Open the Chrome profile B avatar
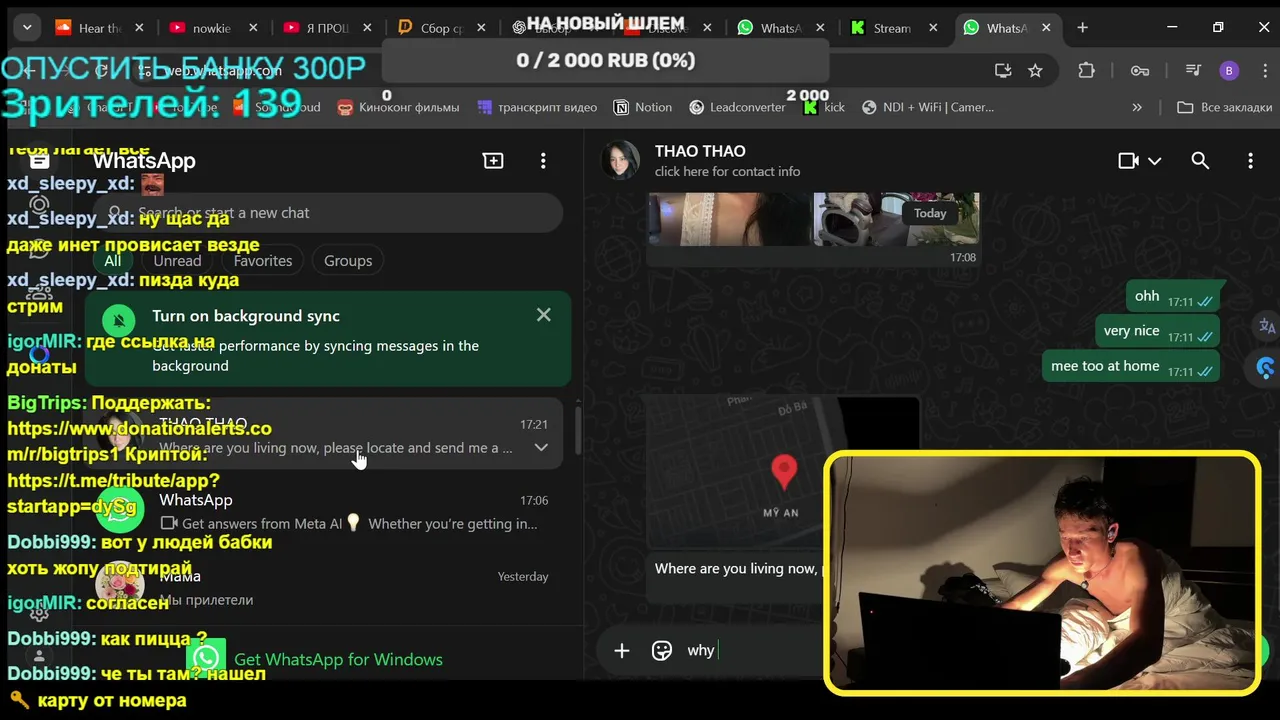 point(1229,70)
